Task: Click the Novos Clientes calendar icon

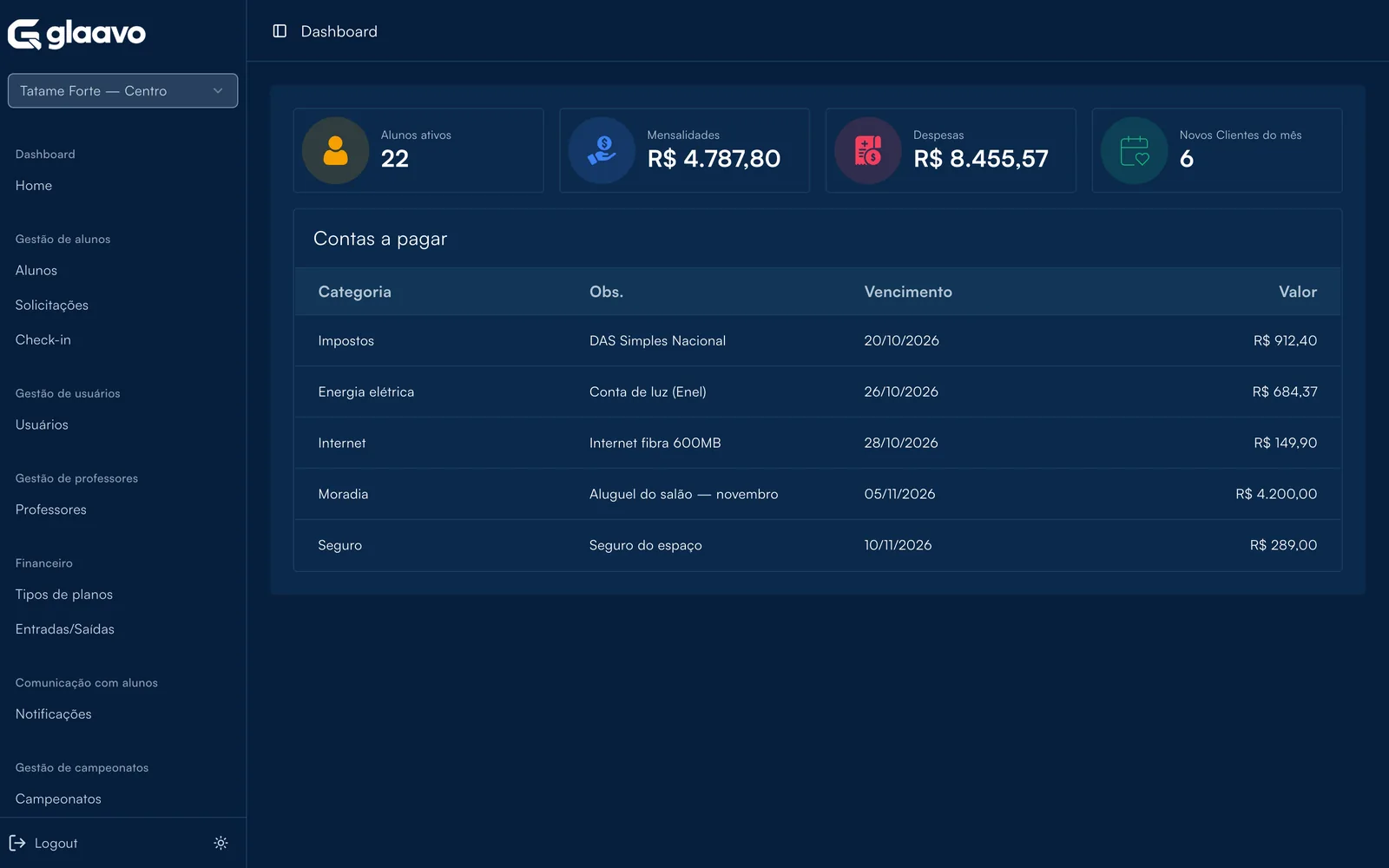Action: pos(1135,150)
